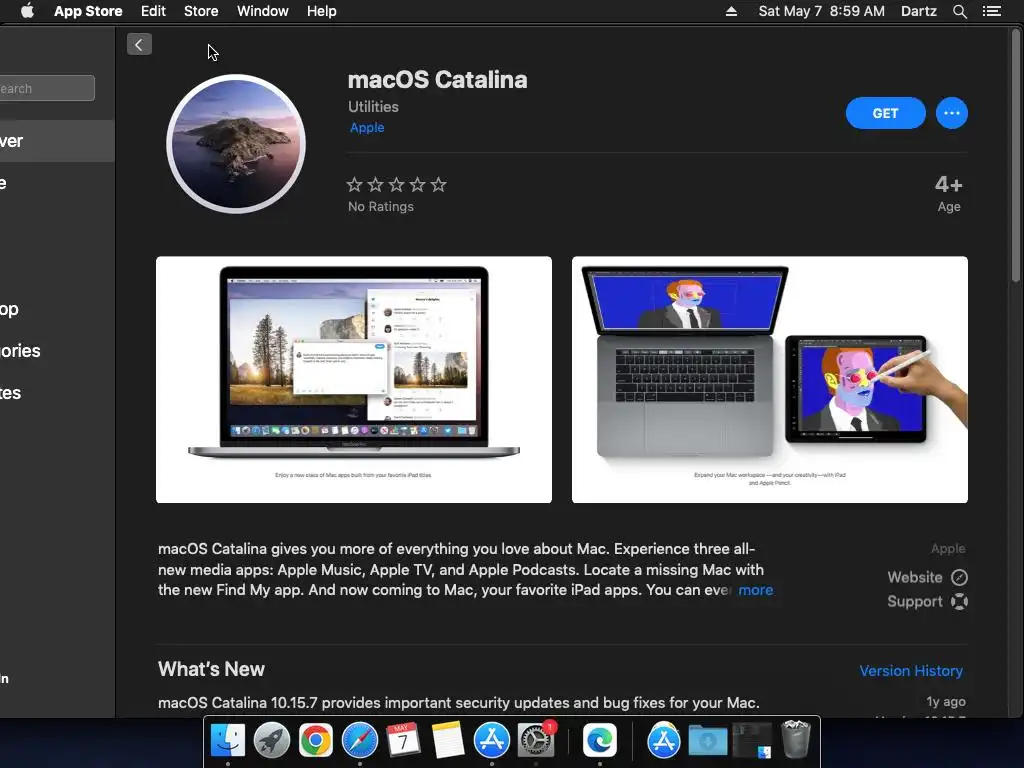
Task: Launch Microsoft Edge from the Dock
Action: pyautogui.click(x=600, y=740)
